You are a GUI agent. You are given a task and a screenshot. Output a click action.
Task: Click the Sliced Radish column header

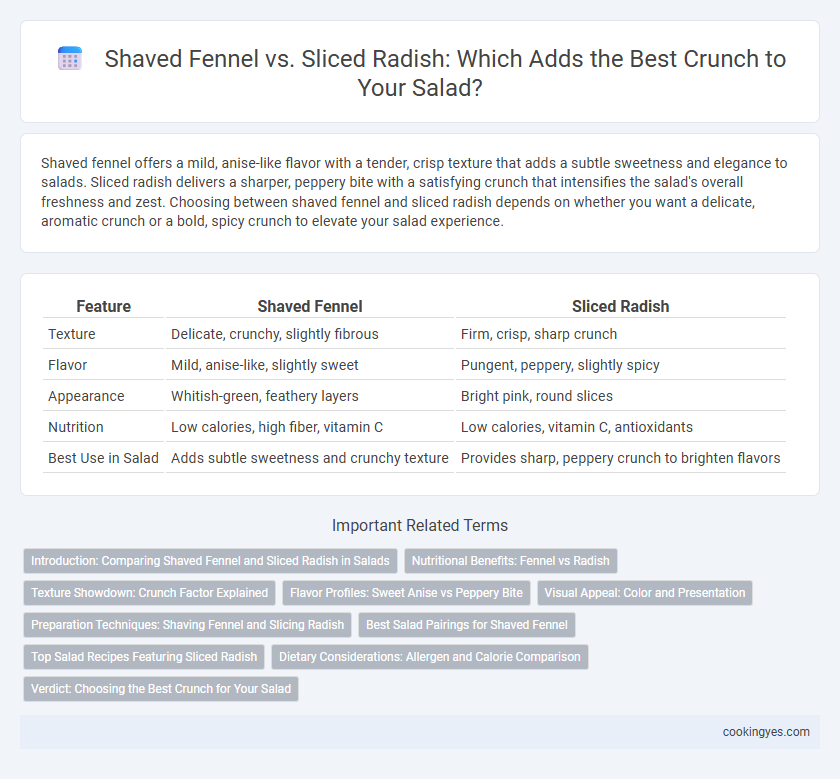[620, 306]
